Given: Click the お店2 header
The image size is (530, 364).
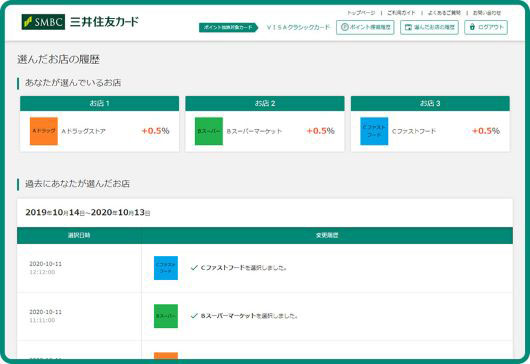Looking at the screenshot, I should coord(265,103).
